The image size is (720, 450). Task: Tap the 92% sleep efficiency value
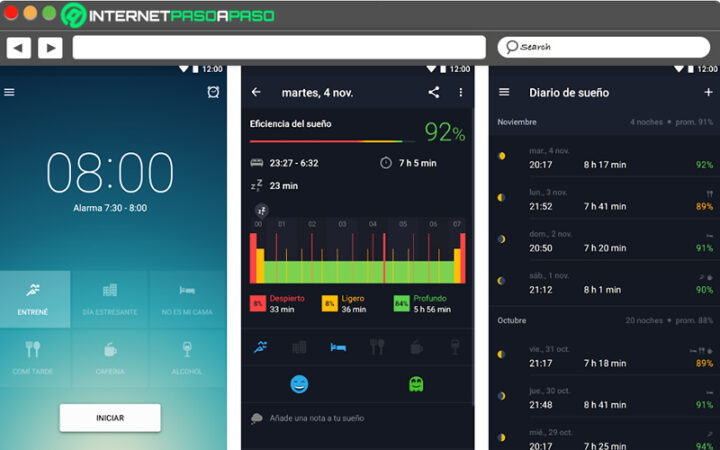(444, 132)
